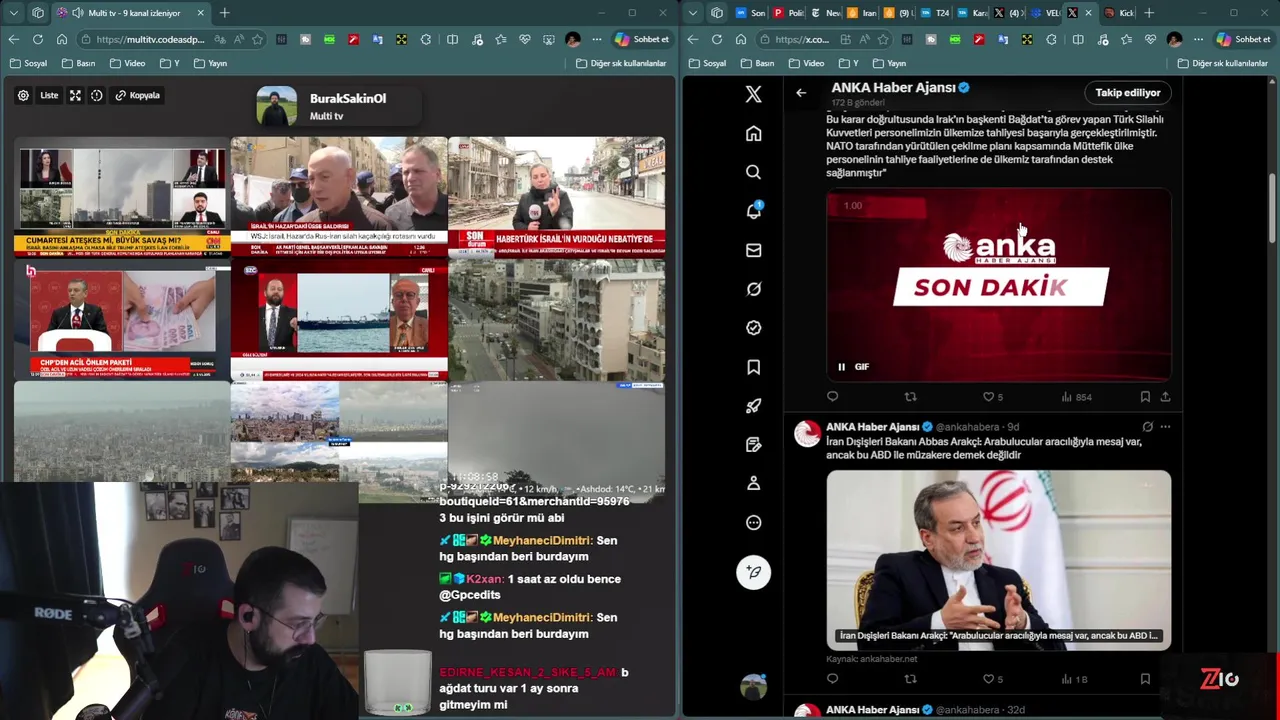The width and height of the screenshot is (1280, 720).
Task: Click the X page vertical scrollbar
Action: coord(1272,210)
